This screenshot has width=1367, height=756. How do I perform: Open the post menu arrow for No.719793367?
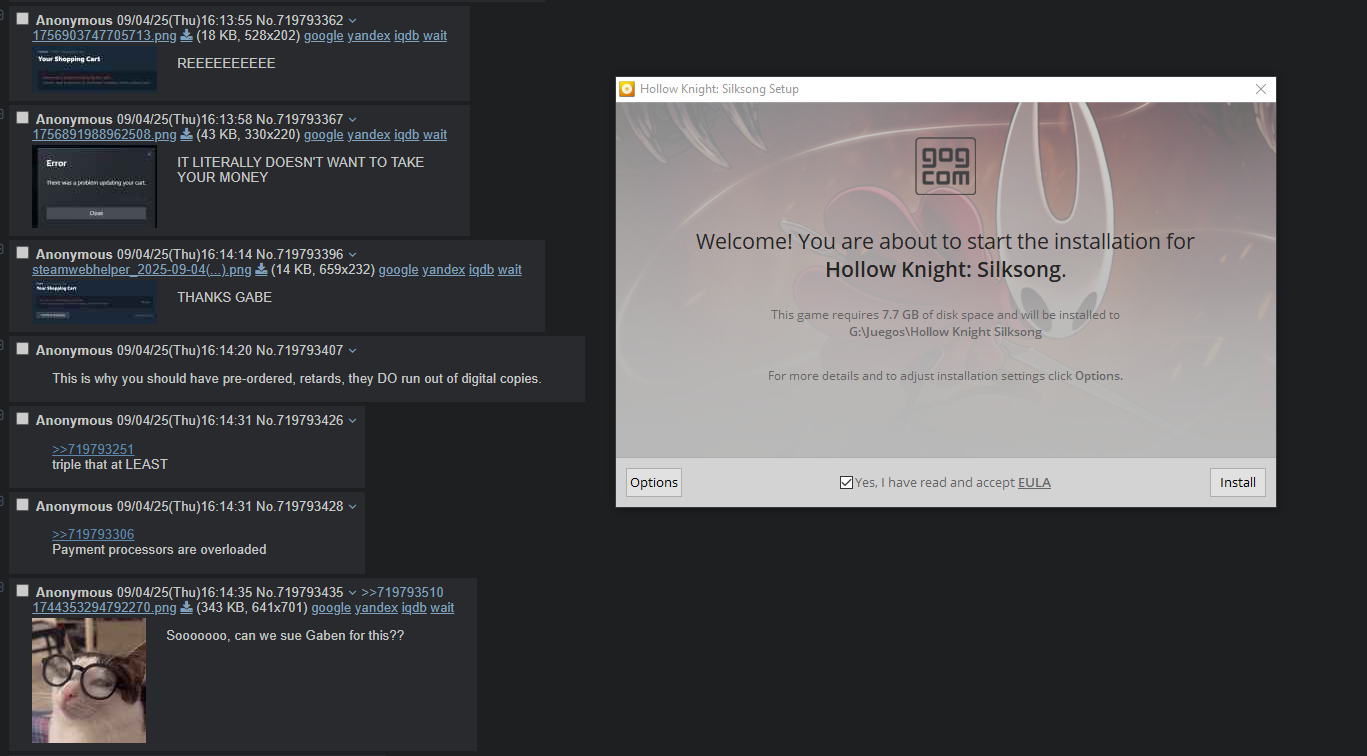click(352, 120)
